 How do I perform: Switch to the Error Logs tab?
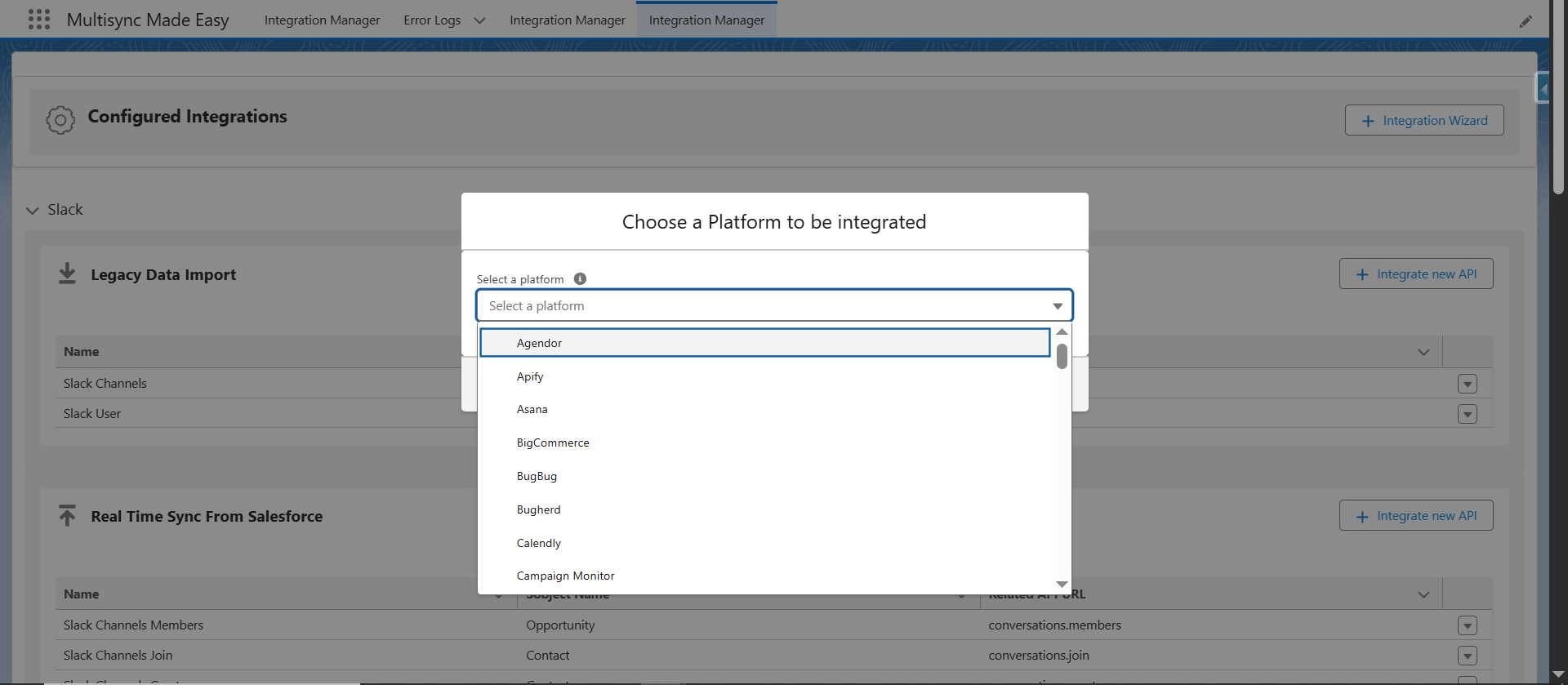pos(432,20)
